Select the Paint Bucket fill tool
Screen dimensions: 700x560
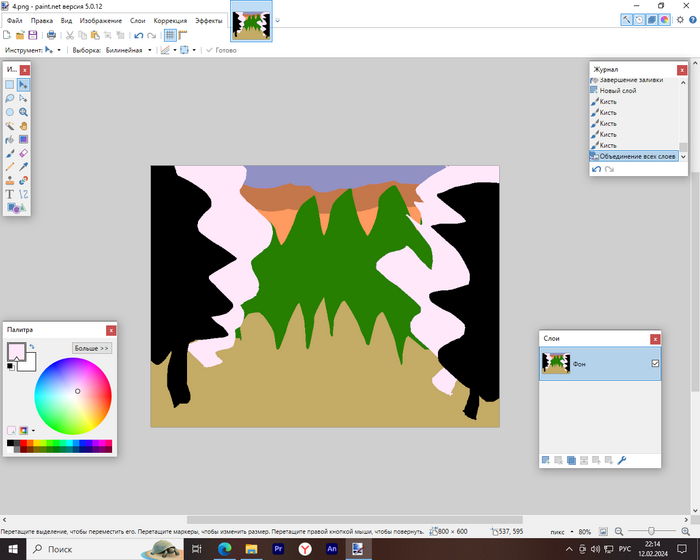pyautogui.click(x=10, y=140)
